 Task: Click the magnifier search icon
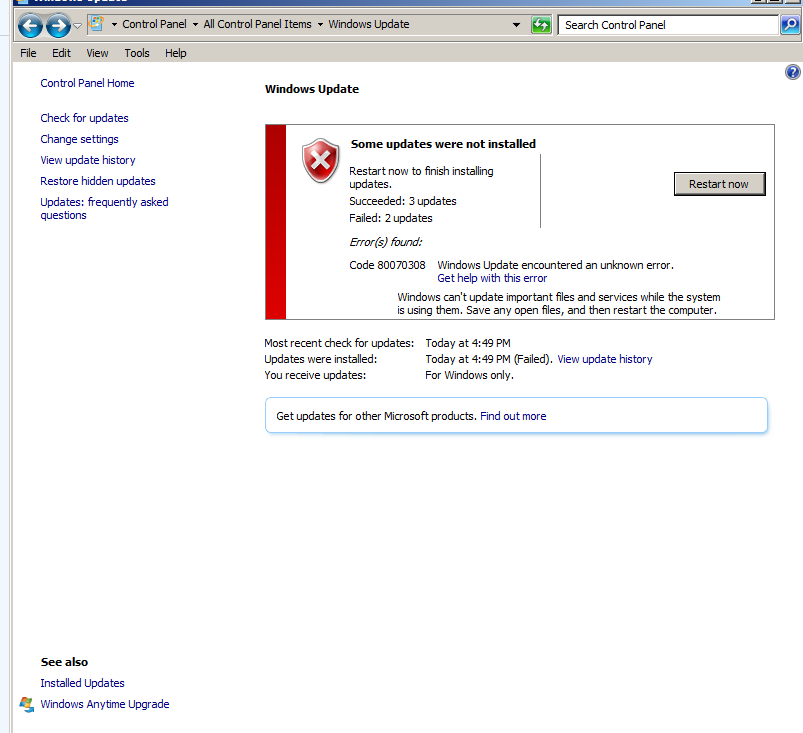790,25
